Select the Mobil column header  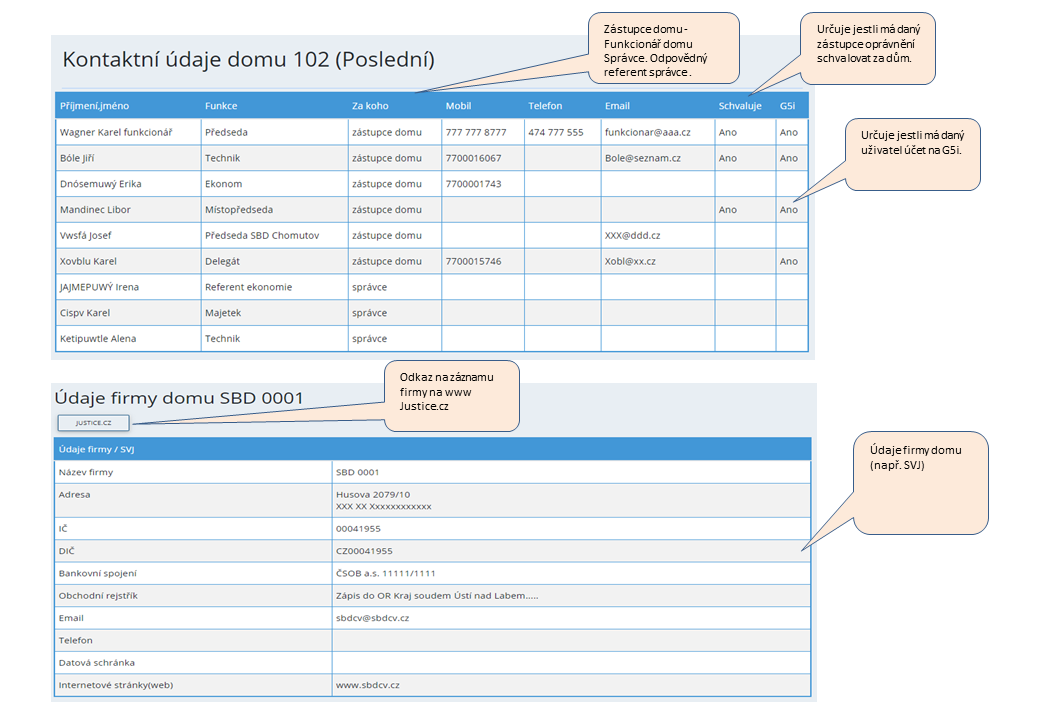click(458, 106)
